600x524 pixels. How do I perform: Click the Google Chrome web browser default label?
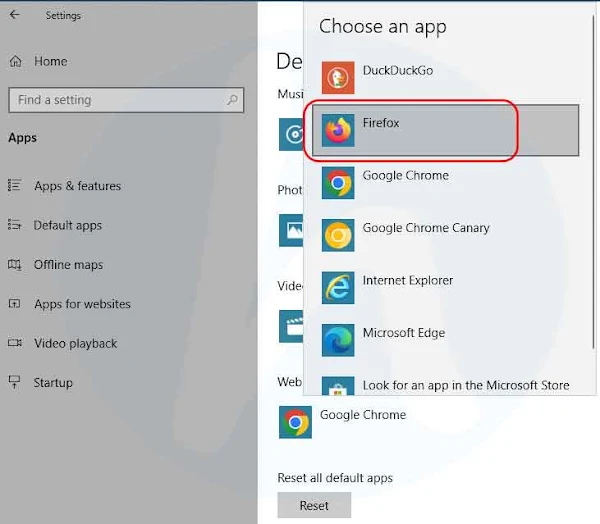(x=363, y=415)
